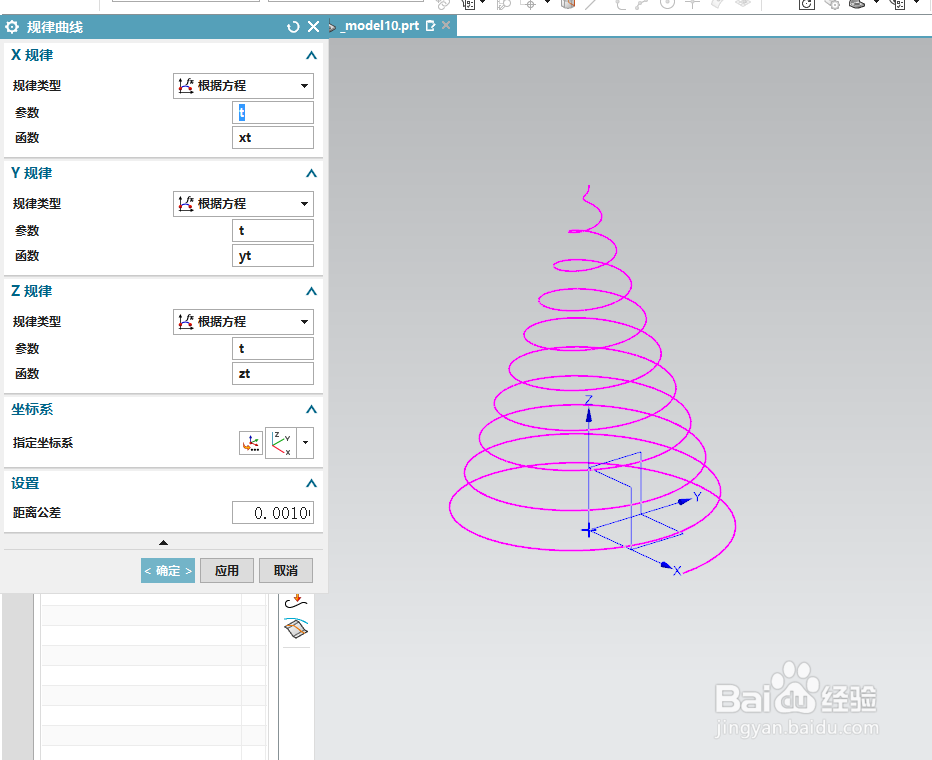Click the Y 规律 参数 field

(x=272, y=231)
